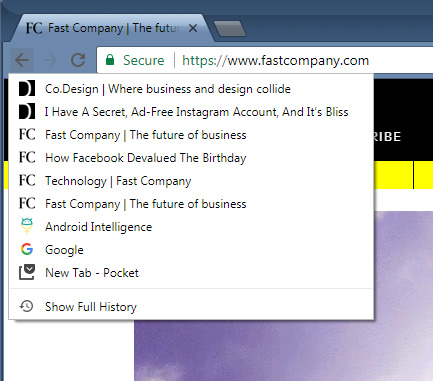Close the Fast Company tab

[x=193, y=28]
